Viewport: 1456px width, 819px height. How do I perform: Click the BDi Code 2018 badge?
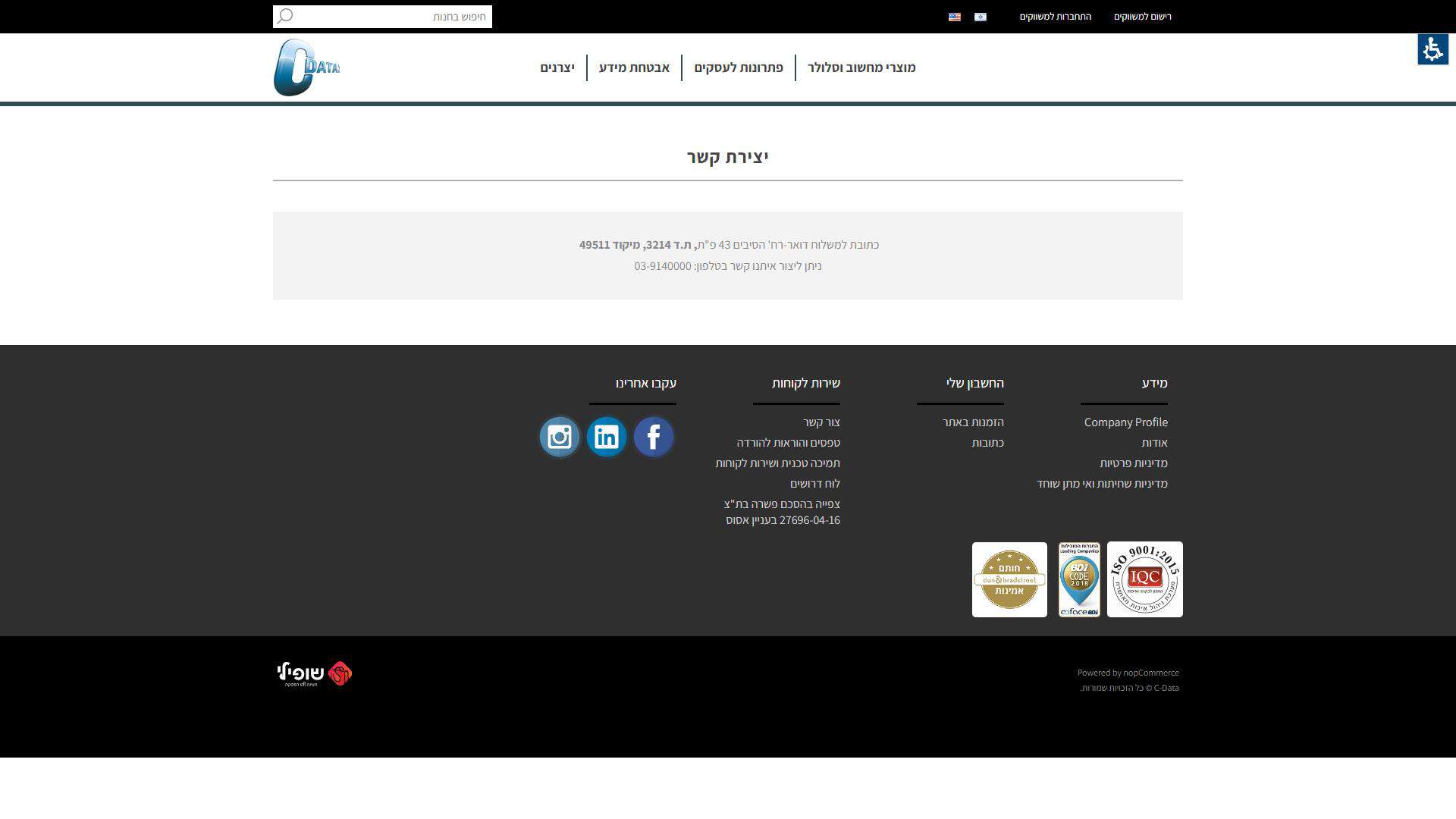(x=1079, y=579)
